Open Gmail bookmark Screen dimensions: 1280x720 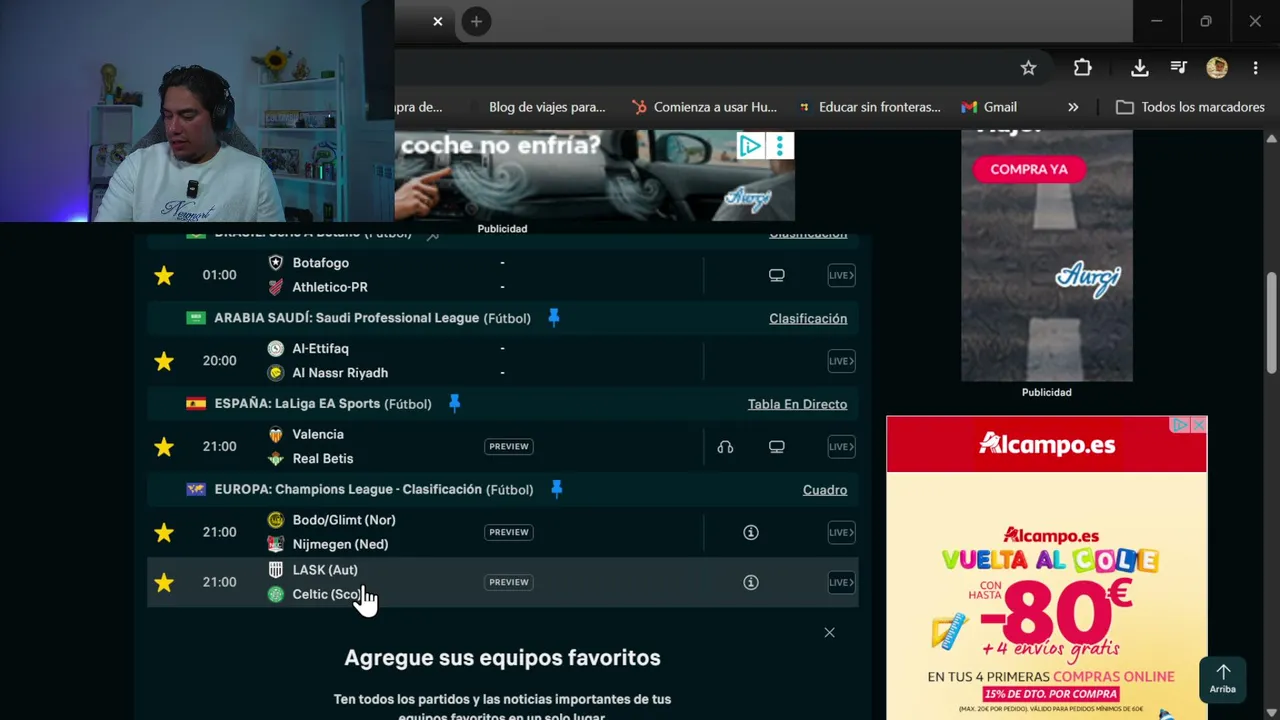click(x=989, y=107)
